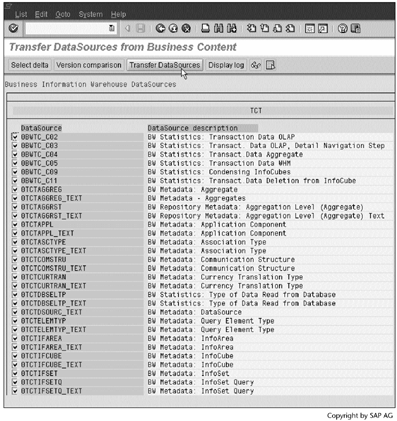Click the system menu icon in title bar
The width and height of the screenshot is (397, 421).
(8, 6)
